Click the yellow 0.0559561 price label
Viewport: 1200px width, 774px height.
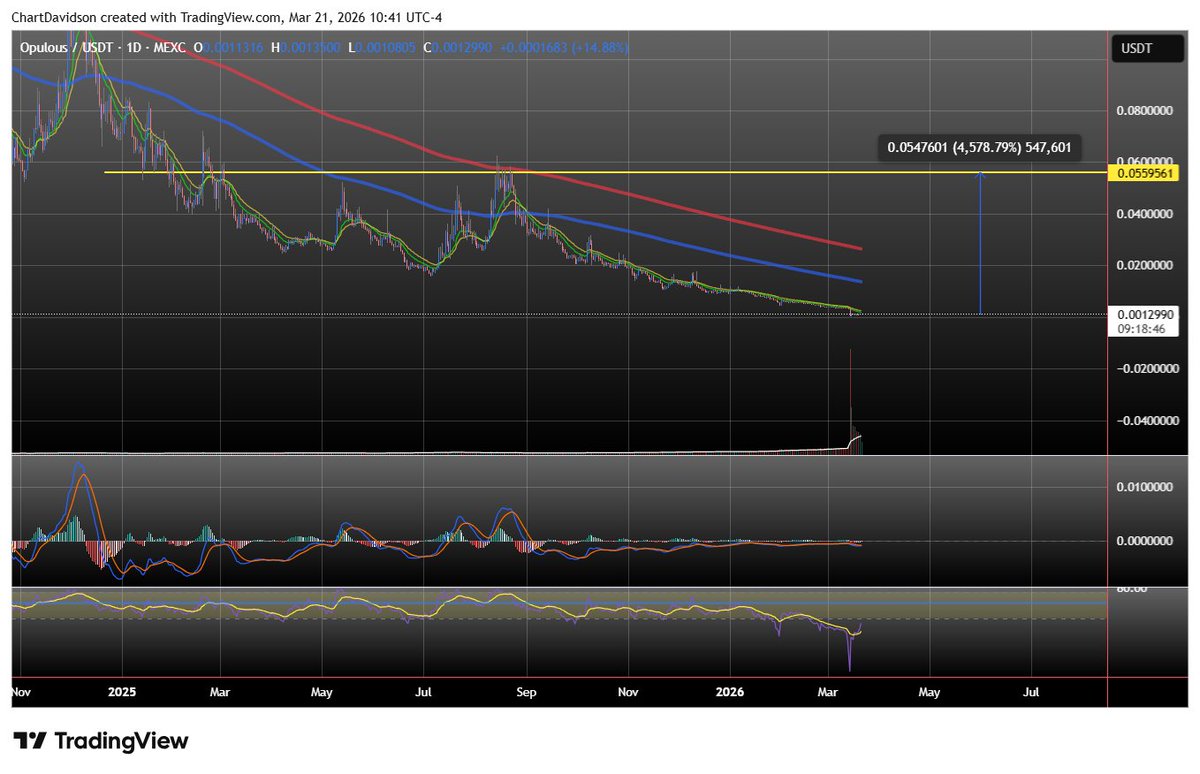coord(1143,172)
